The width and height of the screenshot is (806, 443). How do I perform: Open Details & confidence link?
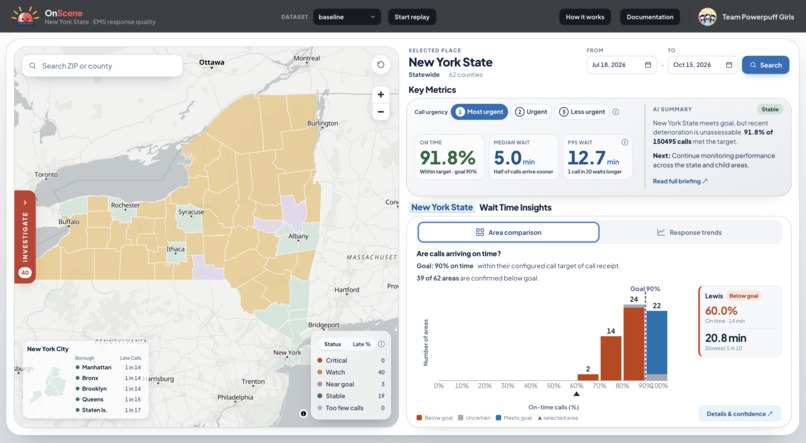739,414
